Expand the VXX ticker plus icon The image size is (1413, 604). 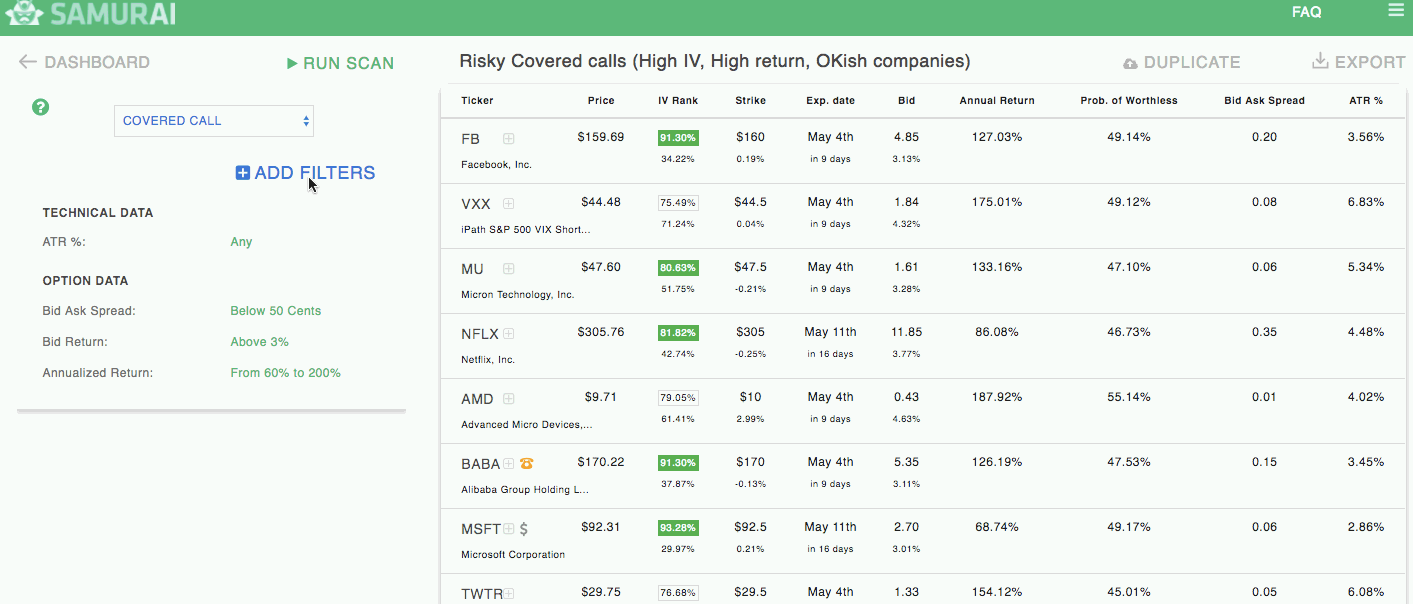tap(509, 203)
